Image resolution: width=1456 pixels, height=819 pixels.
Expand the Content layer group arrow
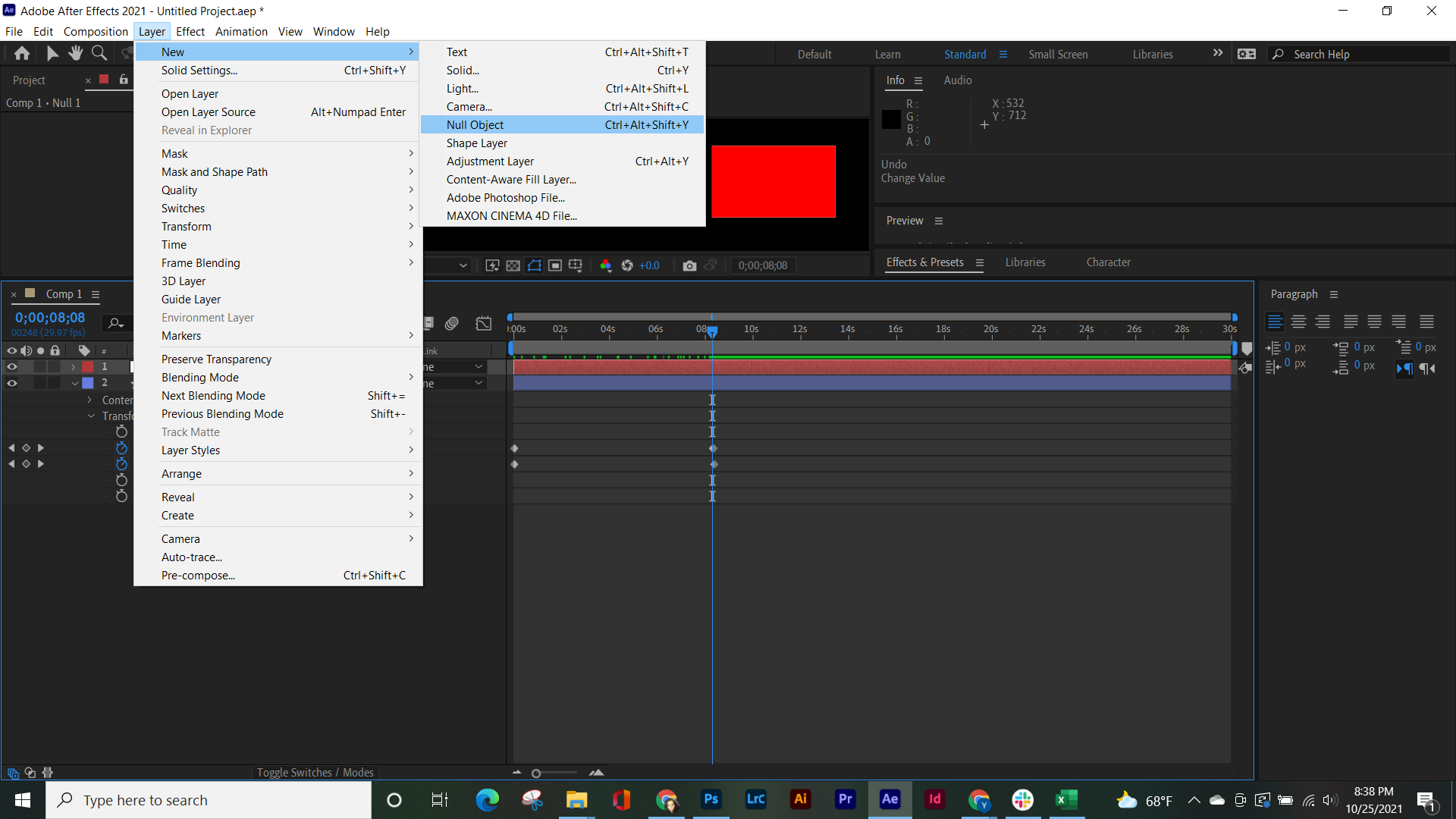point(89,400)
